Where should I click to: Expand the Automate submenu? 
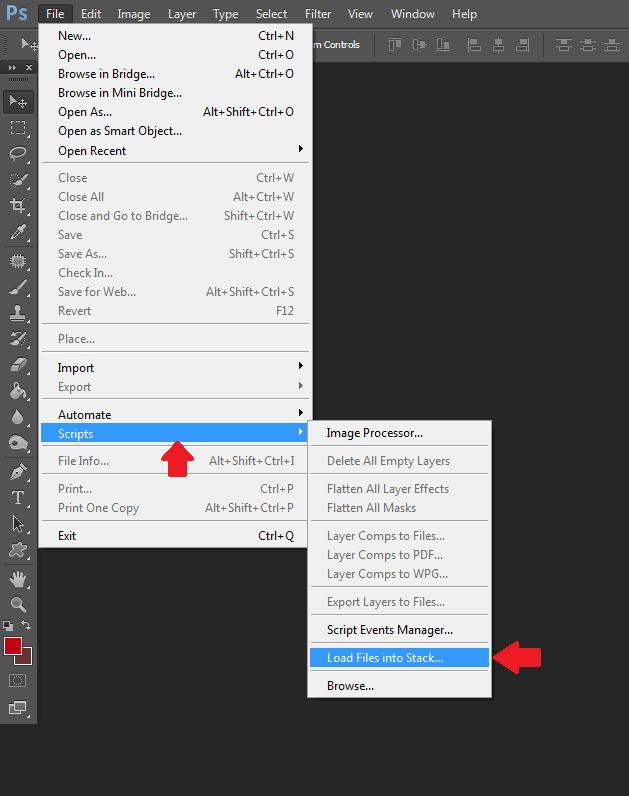coord(175,415)
